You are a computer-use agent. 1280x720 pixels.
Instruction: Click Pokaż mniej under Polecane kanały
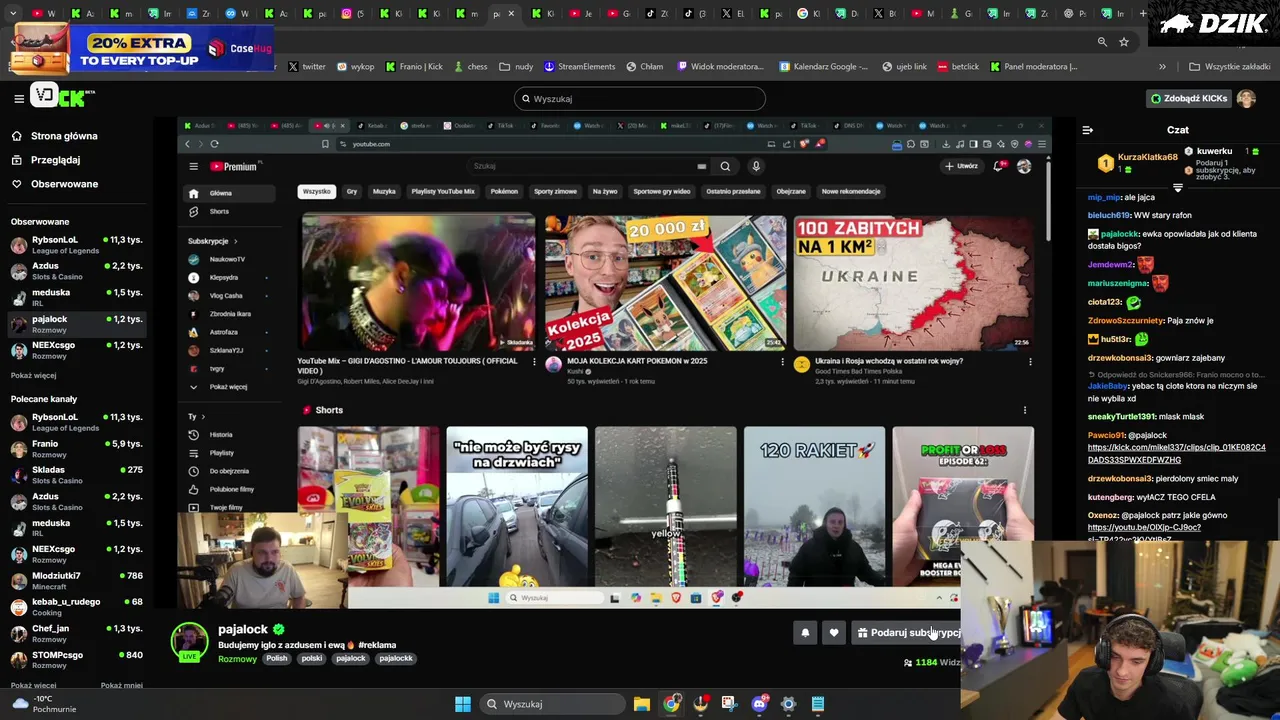pyautogui.click(x=121, y=685)
